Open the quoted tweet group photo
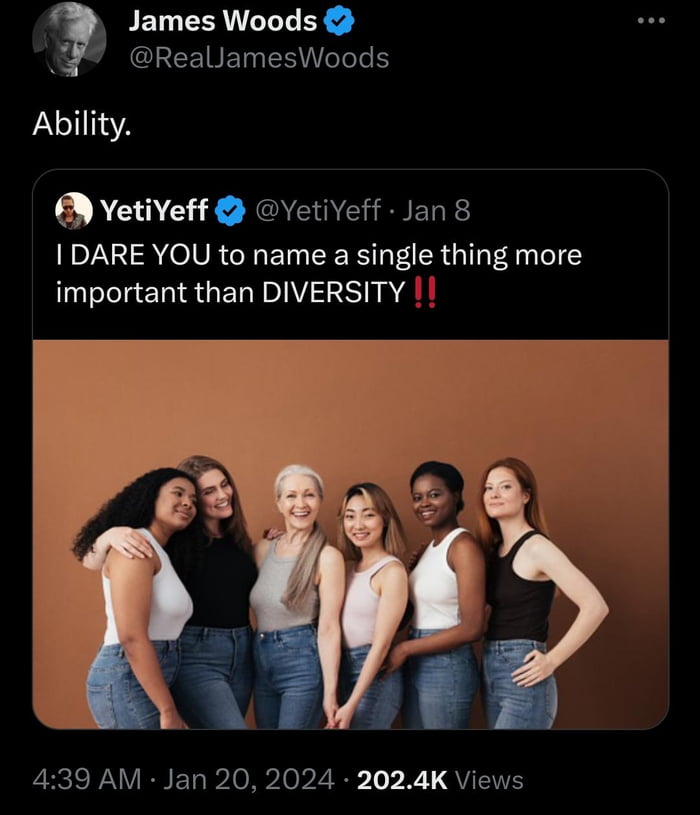 (350, 560)
